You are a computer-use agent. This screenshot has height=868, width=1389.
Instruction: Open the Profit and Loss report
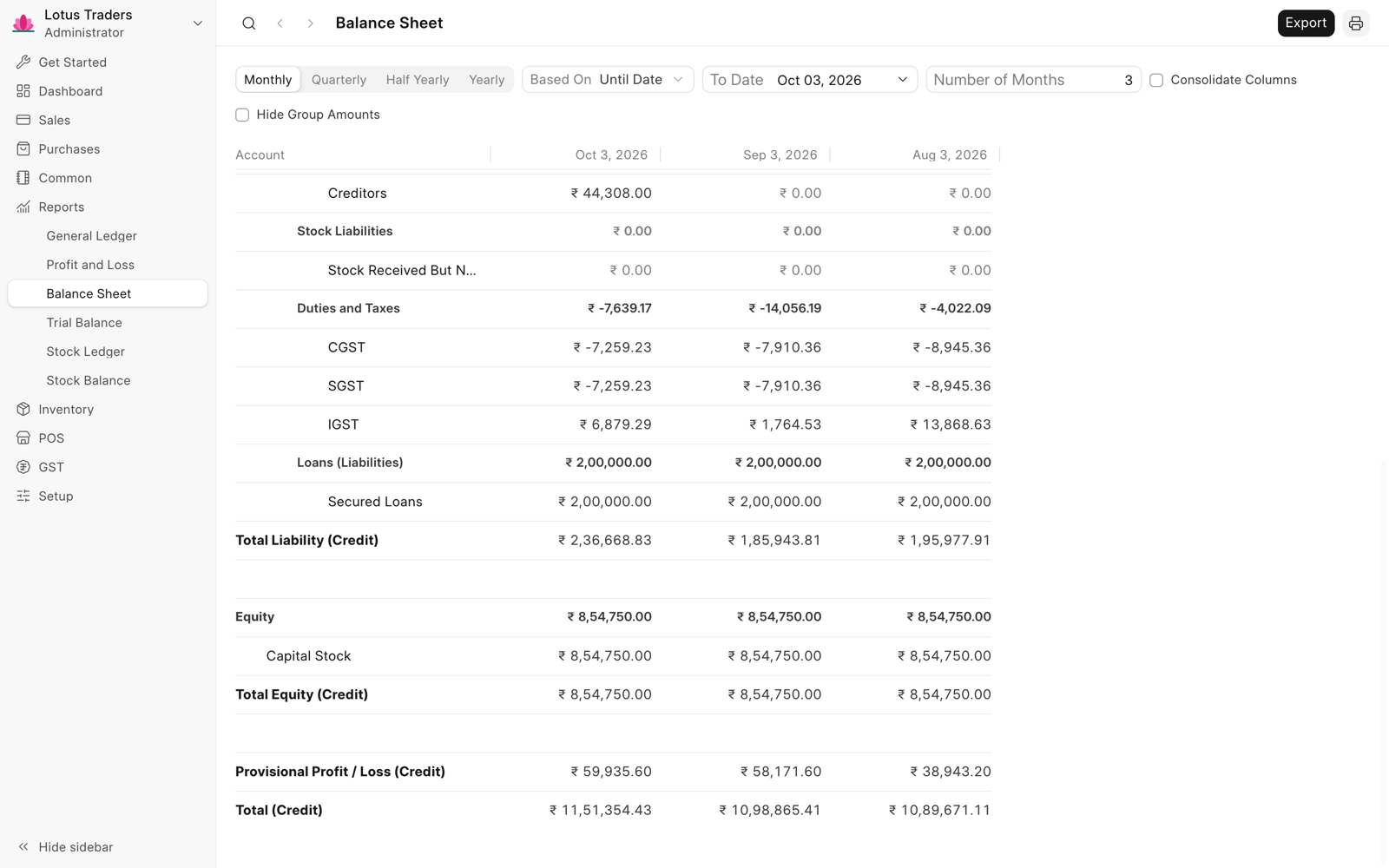coord(108,265)
